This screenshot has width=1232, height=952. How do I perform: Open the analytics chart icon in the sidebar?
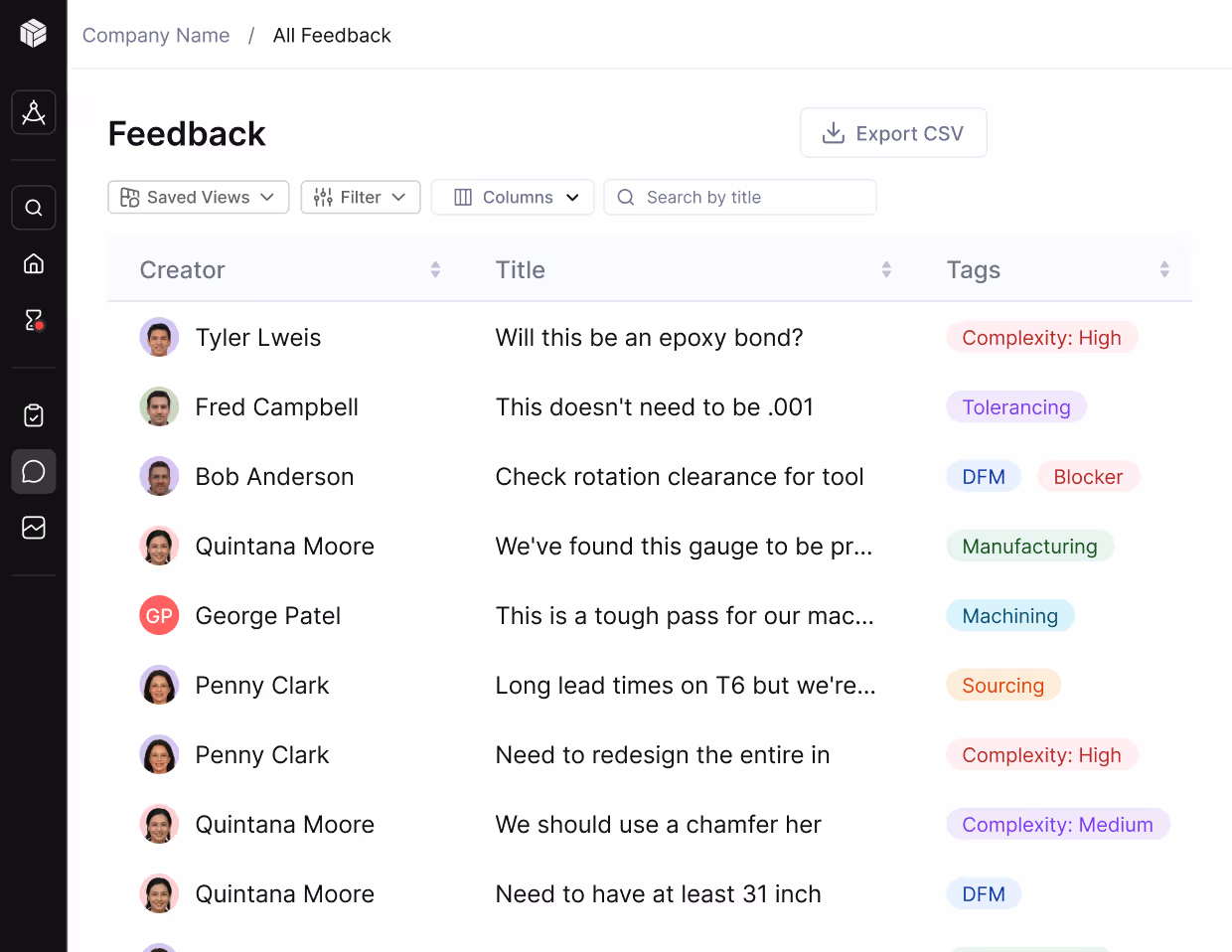tap(33, 527)
